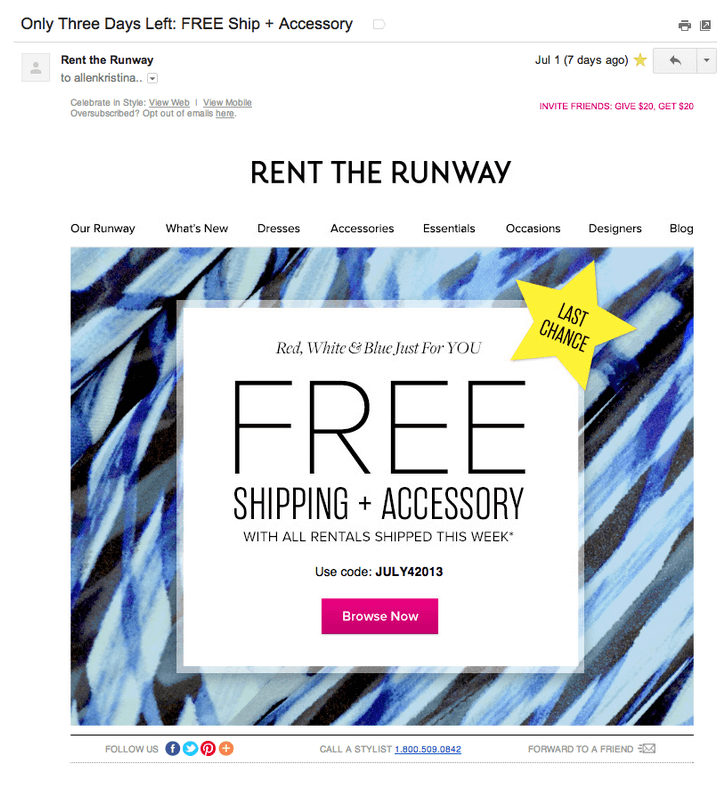Expand recipient details arrow next to allenkristina
722x786 pixels.
click(152, 78)
